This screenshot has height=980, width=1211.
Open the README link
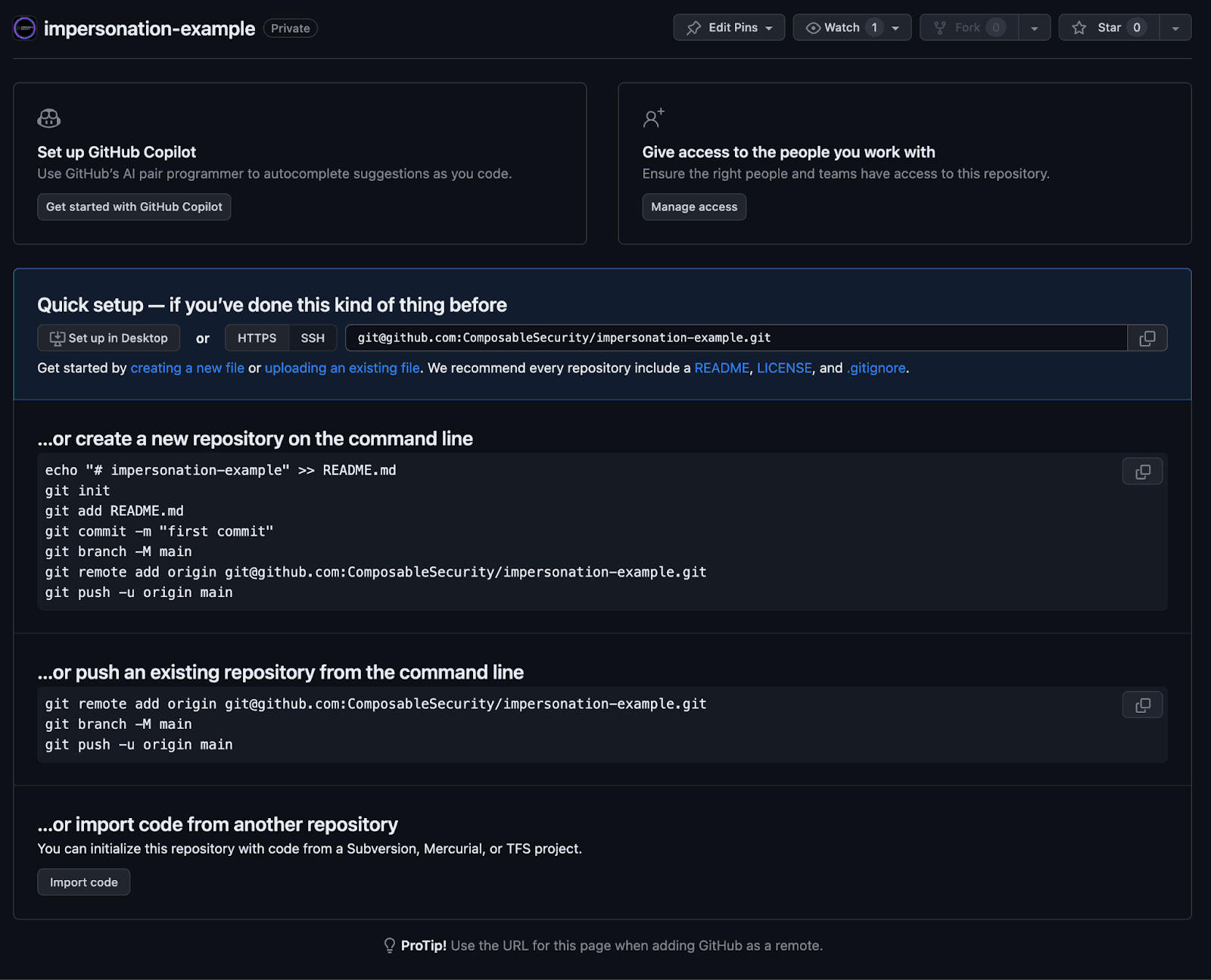click(x=722, y=368)
